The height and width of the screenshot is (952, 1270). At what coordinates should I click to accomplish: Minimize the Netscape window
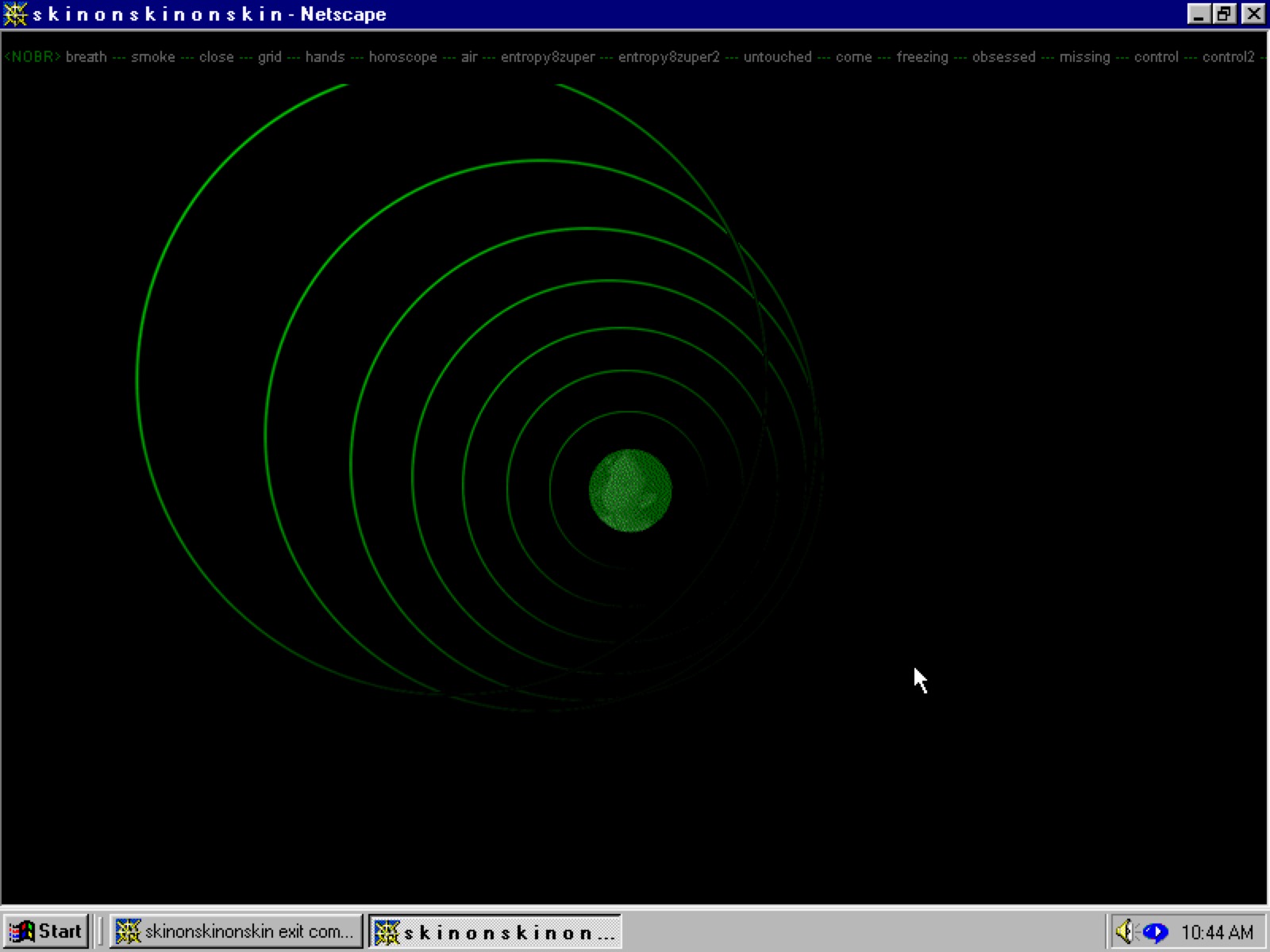pyautogui.click(x=1199, y=13)
